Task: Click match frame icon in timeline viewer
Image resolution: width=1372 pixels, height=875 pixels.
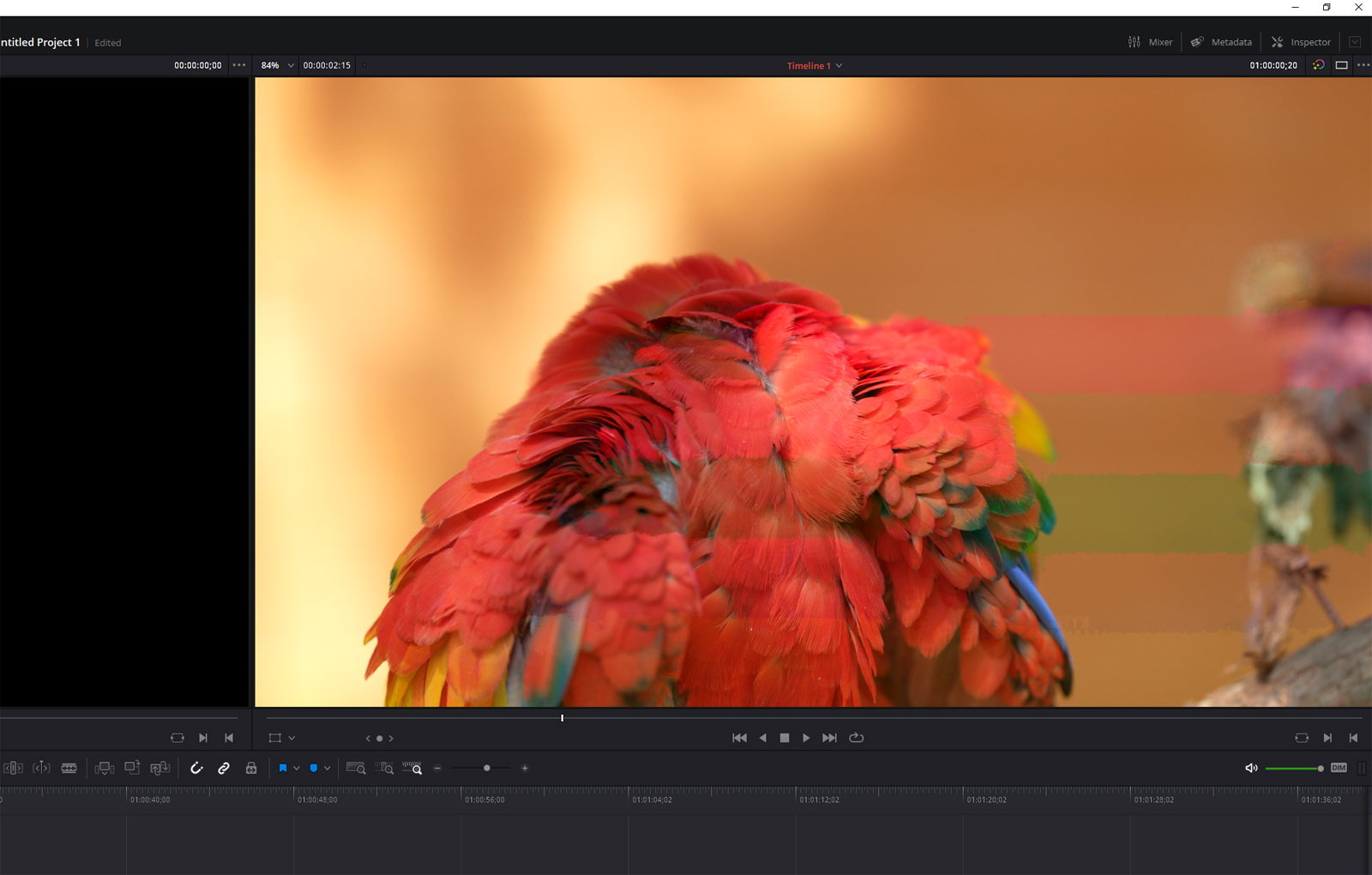Action: pos(1302,738)
